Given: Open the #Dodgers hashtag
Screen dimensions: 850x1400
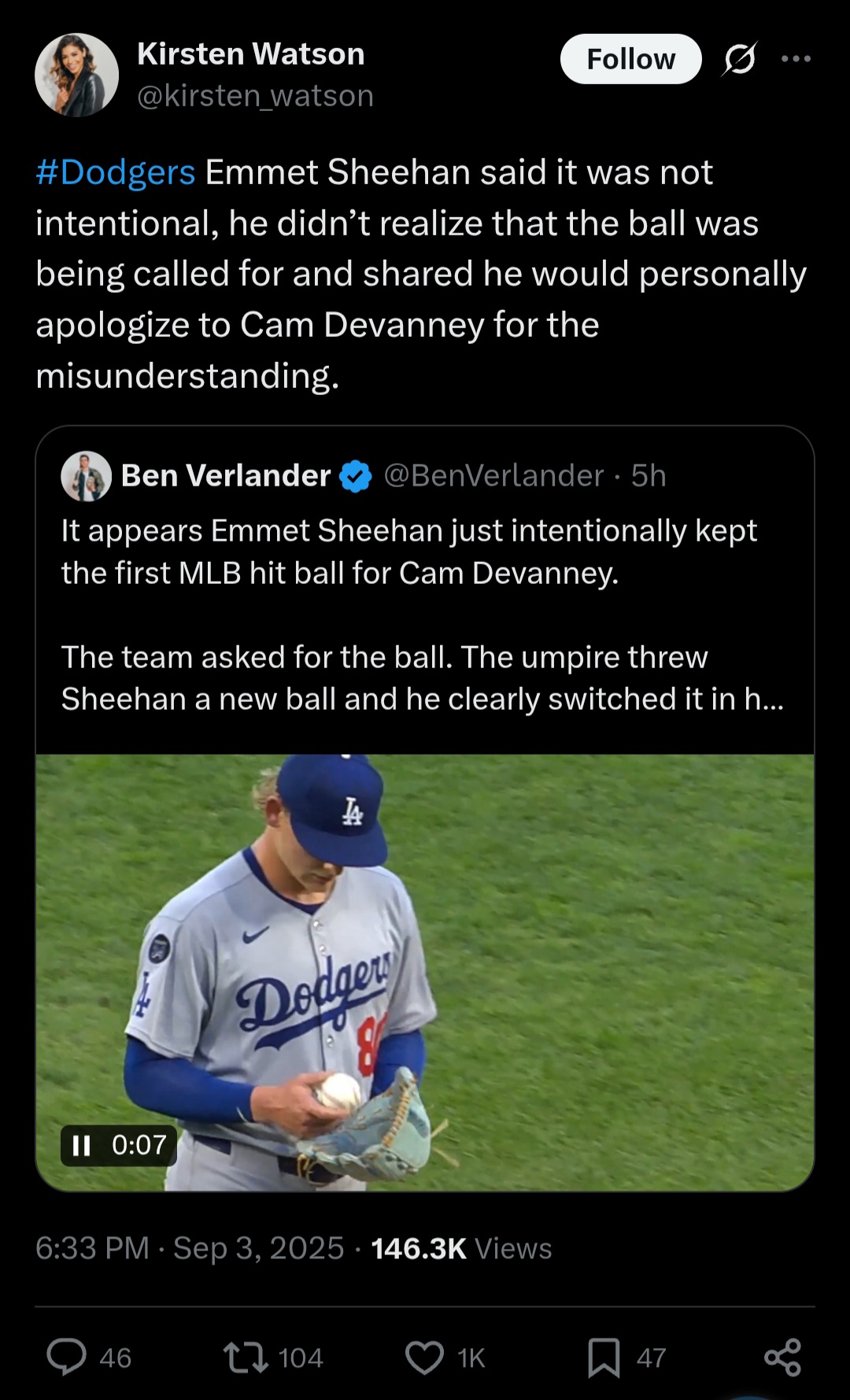Looking at the screenshot, I should click(x=116, y=172).
